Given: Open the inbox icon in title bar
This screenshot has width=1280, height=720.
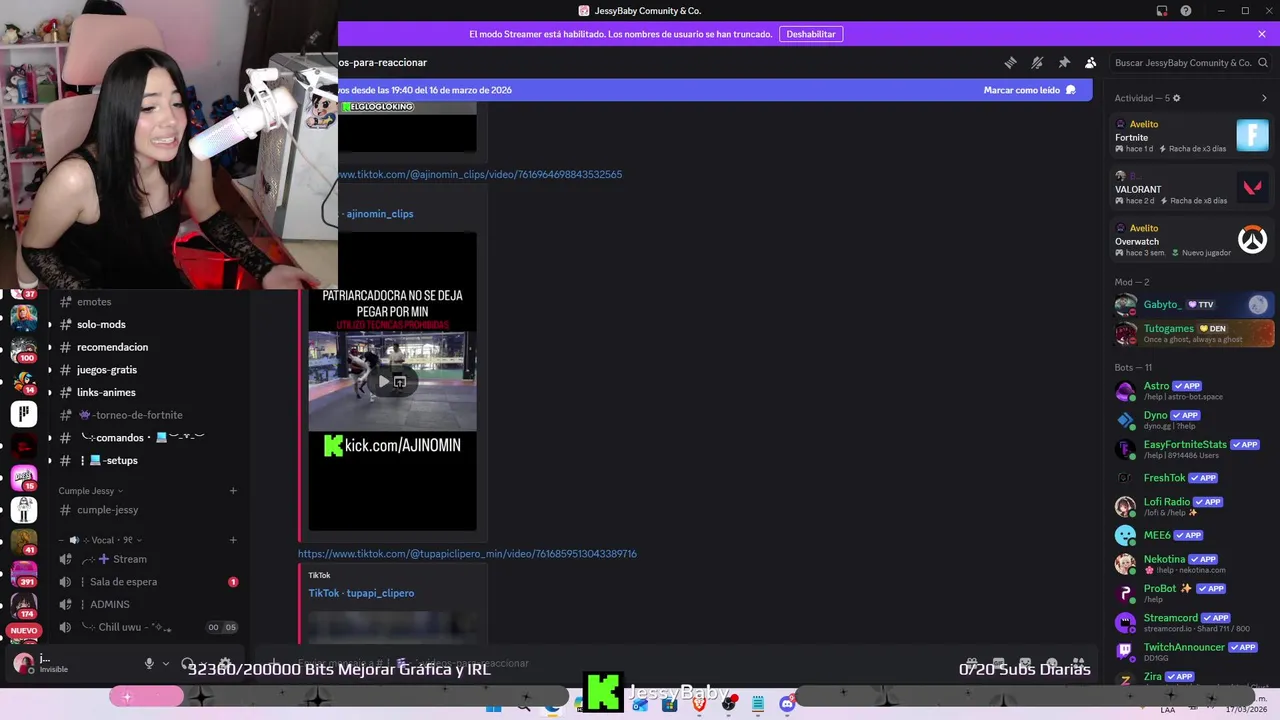Looking at the screenshot, I should point(1162,11).
